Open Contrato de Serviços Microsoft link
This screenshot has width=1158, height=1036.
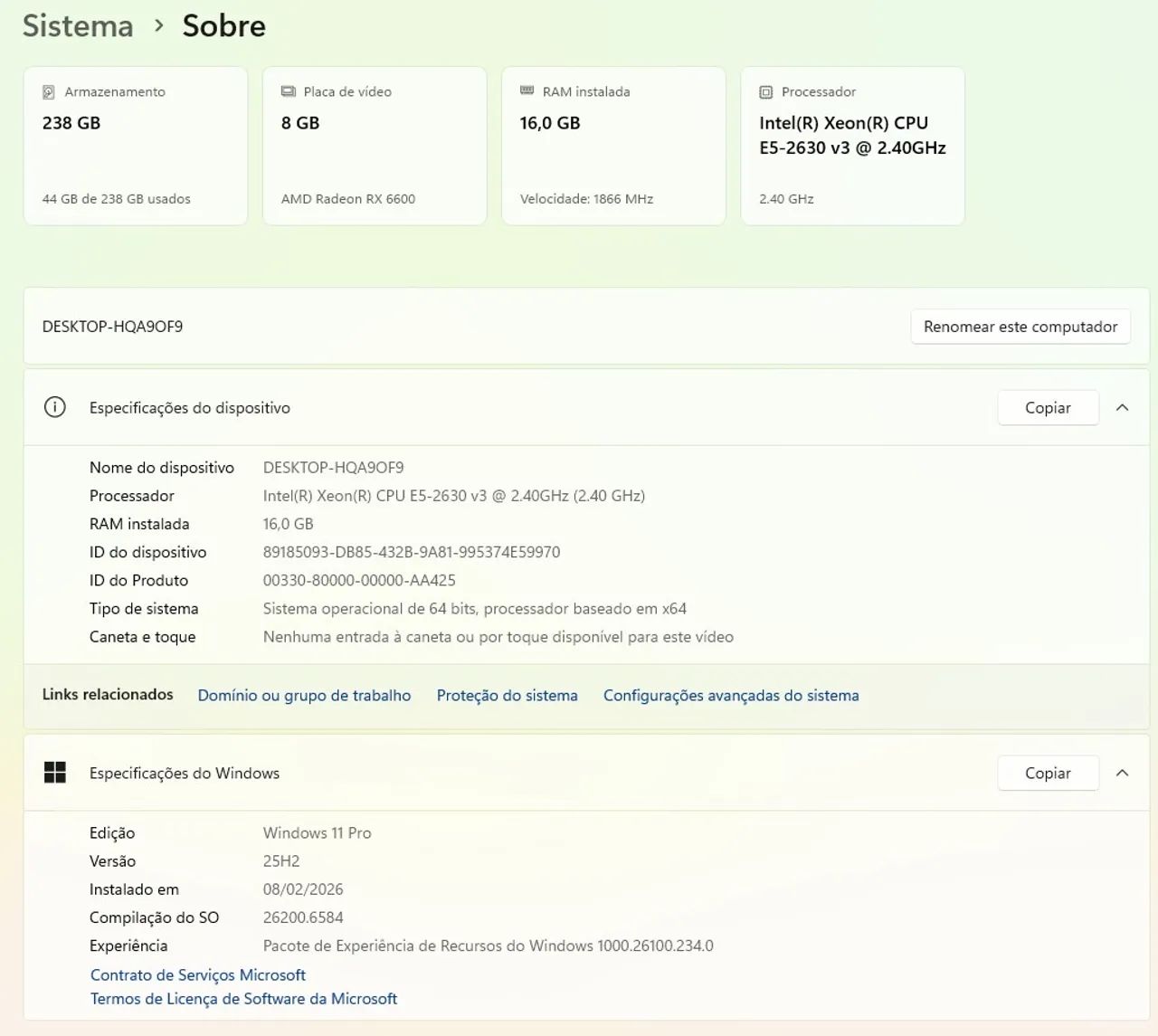coord(198,975)
